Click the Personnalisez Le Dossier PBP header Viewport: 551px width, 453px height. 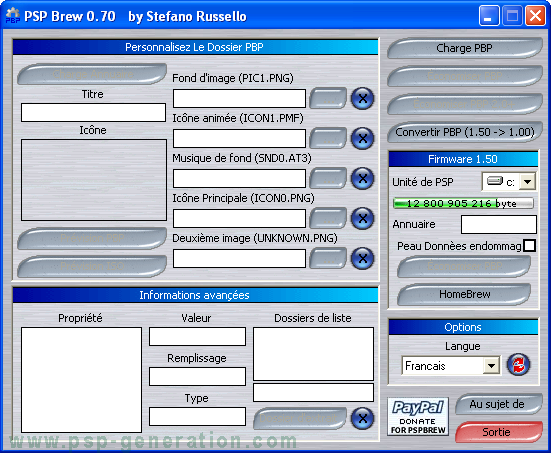[195, 47]
